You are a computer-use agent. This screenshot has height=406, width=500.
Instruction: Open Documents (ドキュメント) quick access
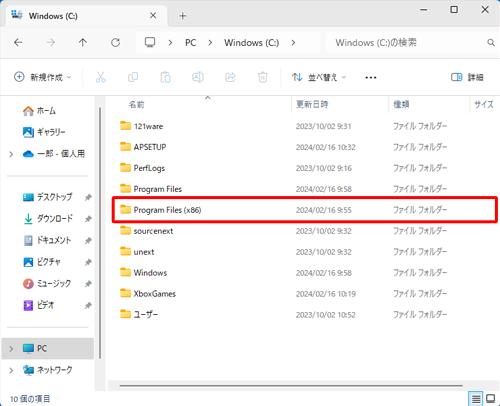click(47, 240)
